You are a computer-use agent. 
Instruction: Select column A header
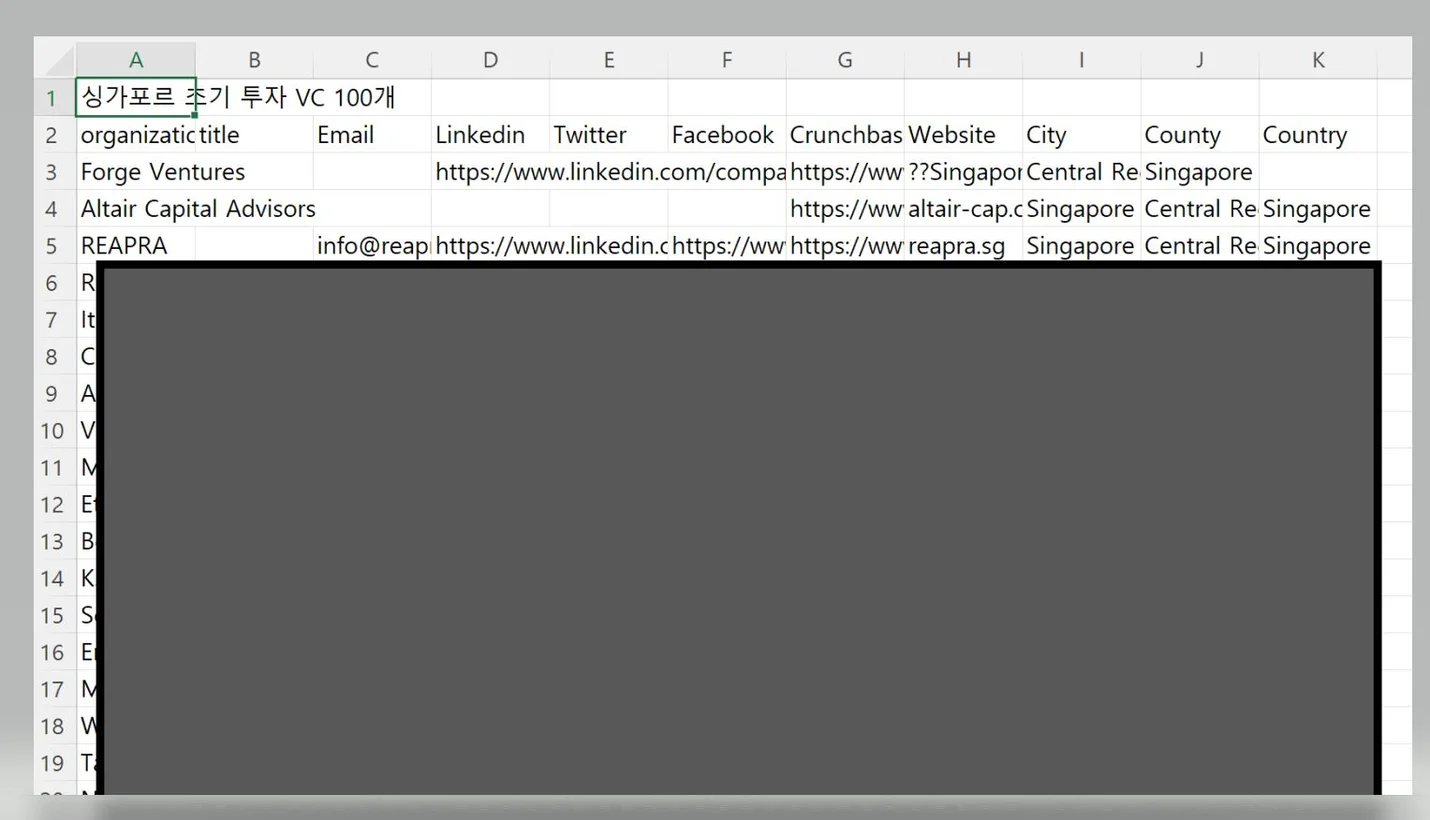point(136,60)
